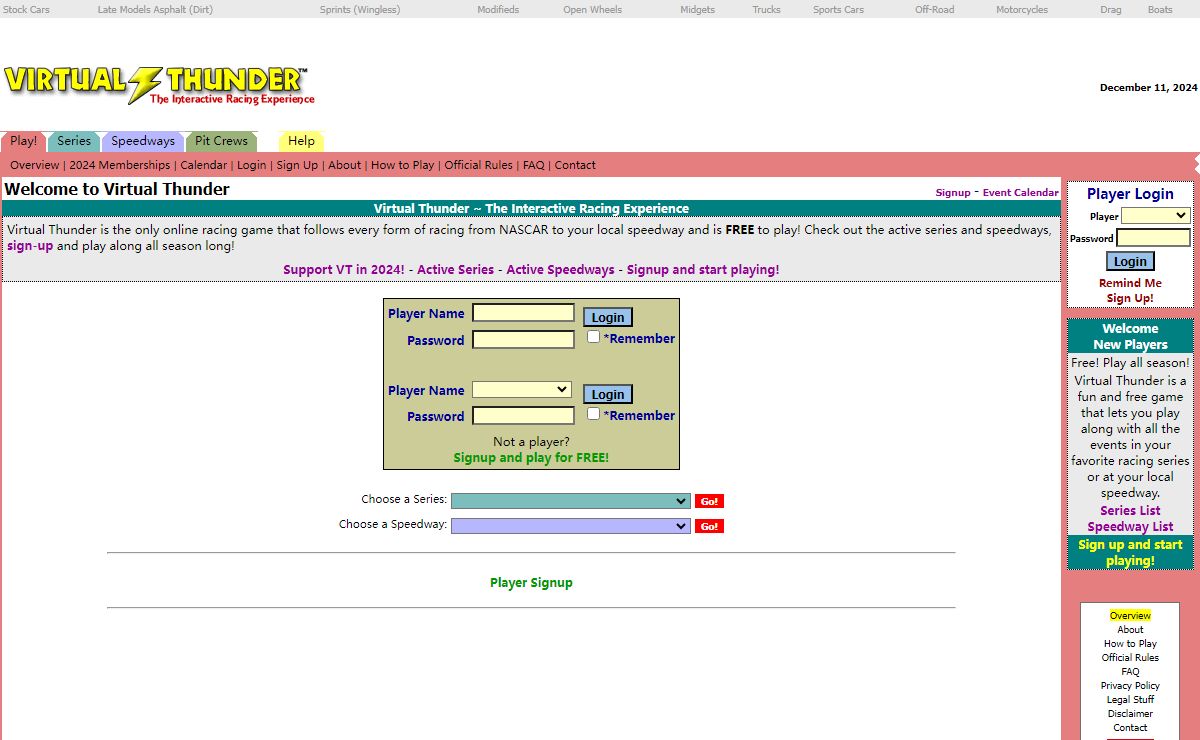
Task: Open Privacy Policy in the sidebar list
Action: [1130, 686]
